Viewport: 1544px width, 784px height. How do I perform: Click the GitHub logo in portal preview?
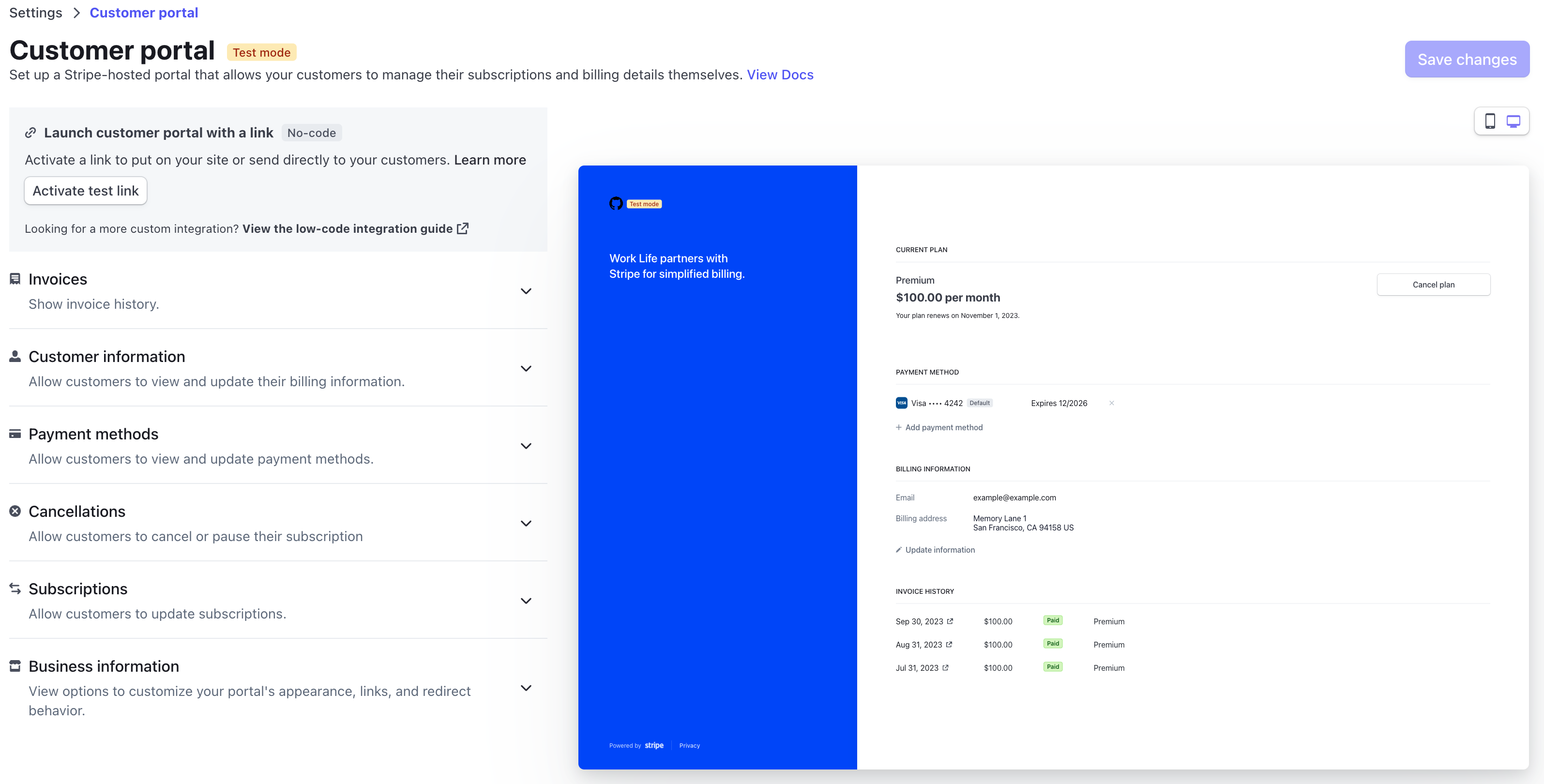[x=616, y=204]
